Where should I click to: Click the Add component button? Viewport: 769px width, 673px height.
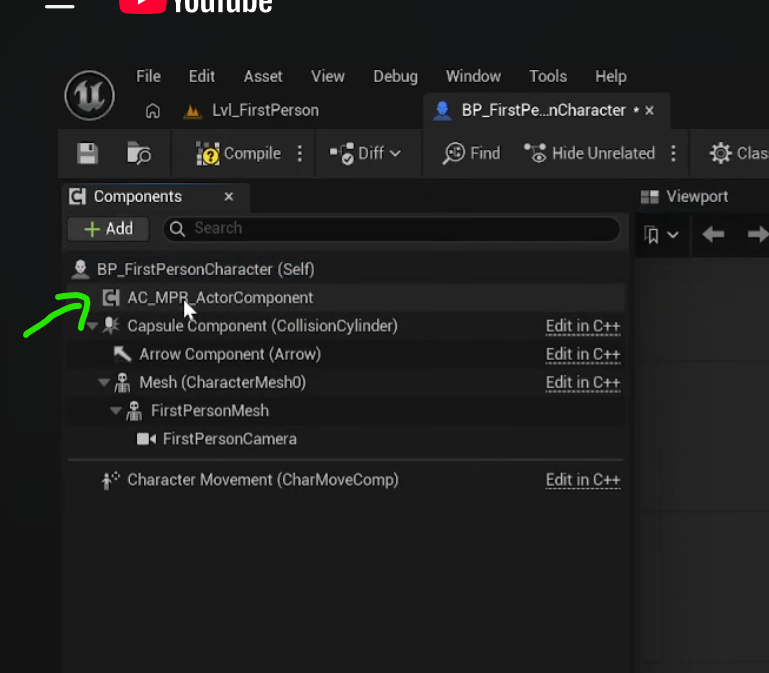[108, 228]
